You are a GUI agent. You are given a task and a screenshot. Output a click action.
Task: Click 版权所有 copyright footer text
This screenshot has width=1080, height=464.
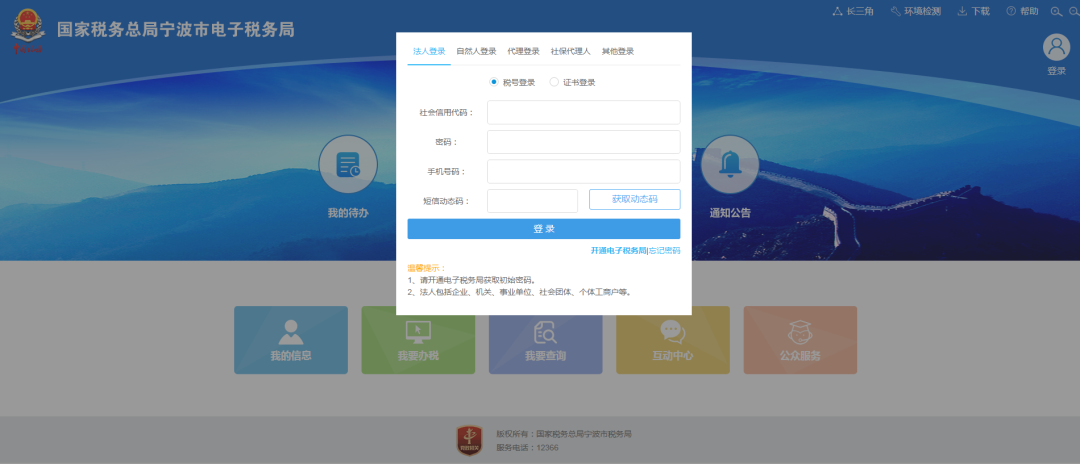click(564, 434)
